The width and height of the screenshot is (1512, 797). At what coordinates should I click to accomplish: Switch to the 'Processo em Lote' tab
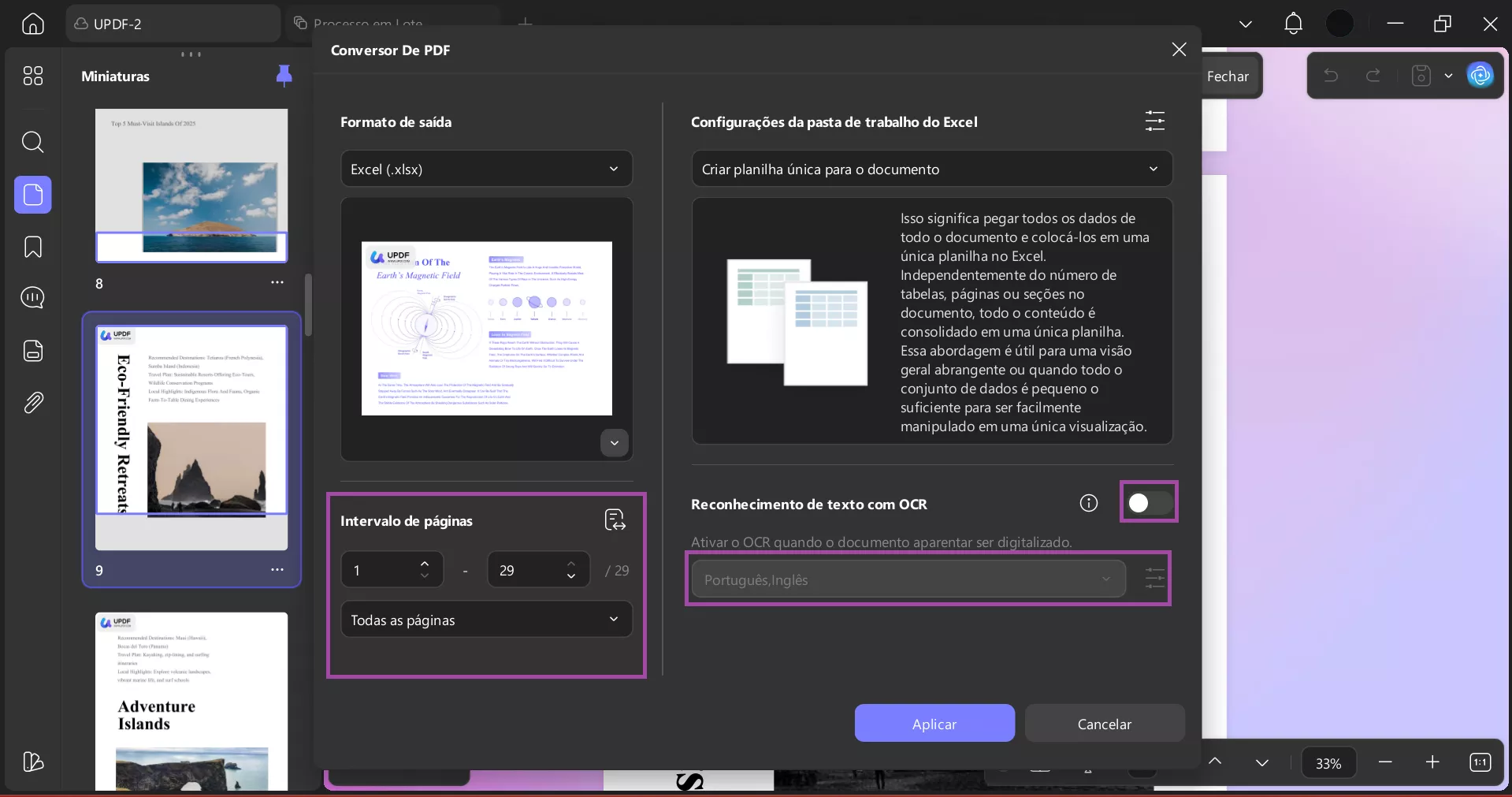[366, 23]
